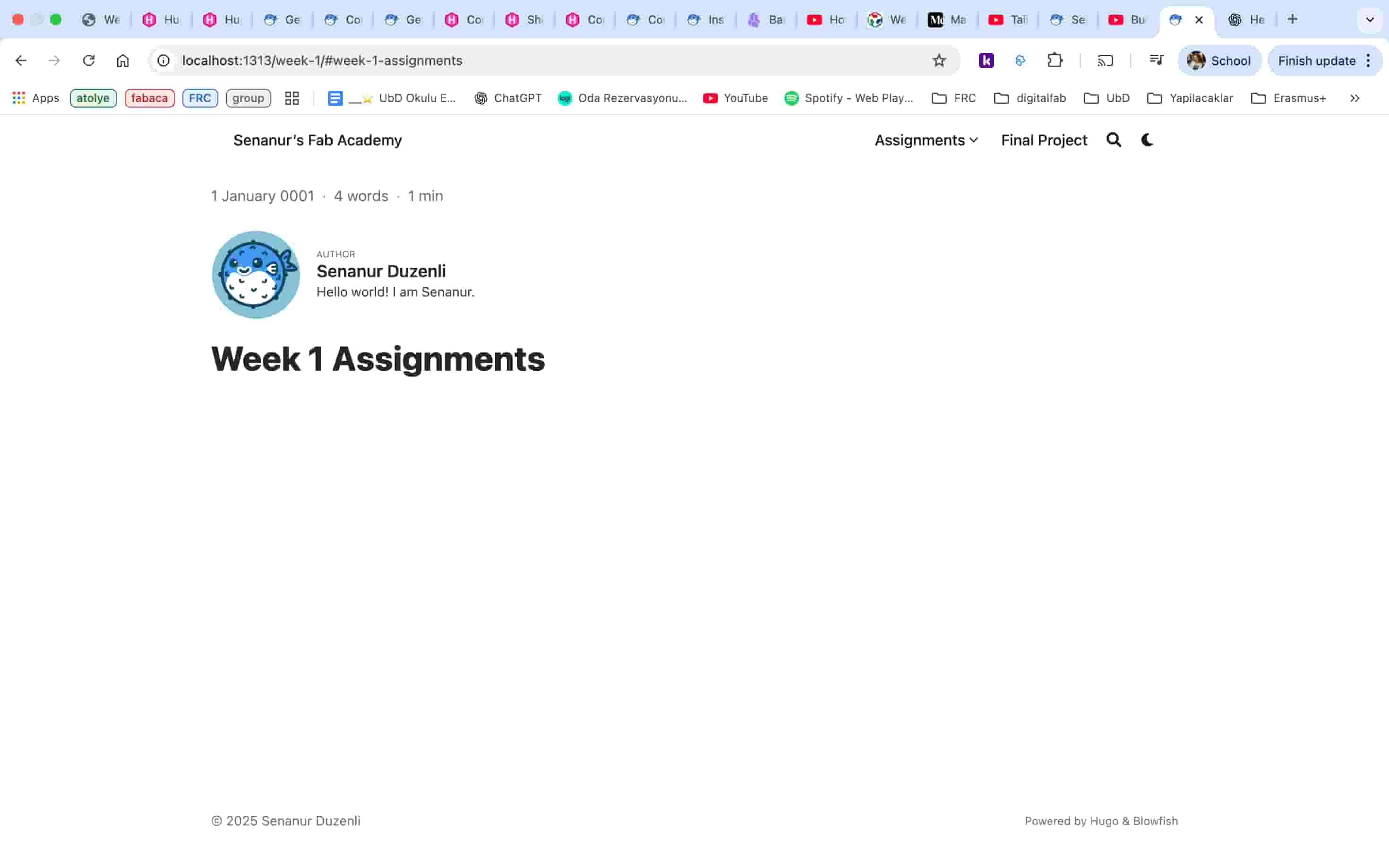
Task: Click the Senanur's Fab Academy title
Action: pyautogui.click(x=317, y=140)
